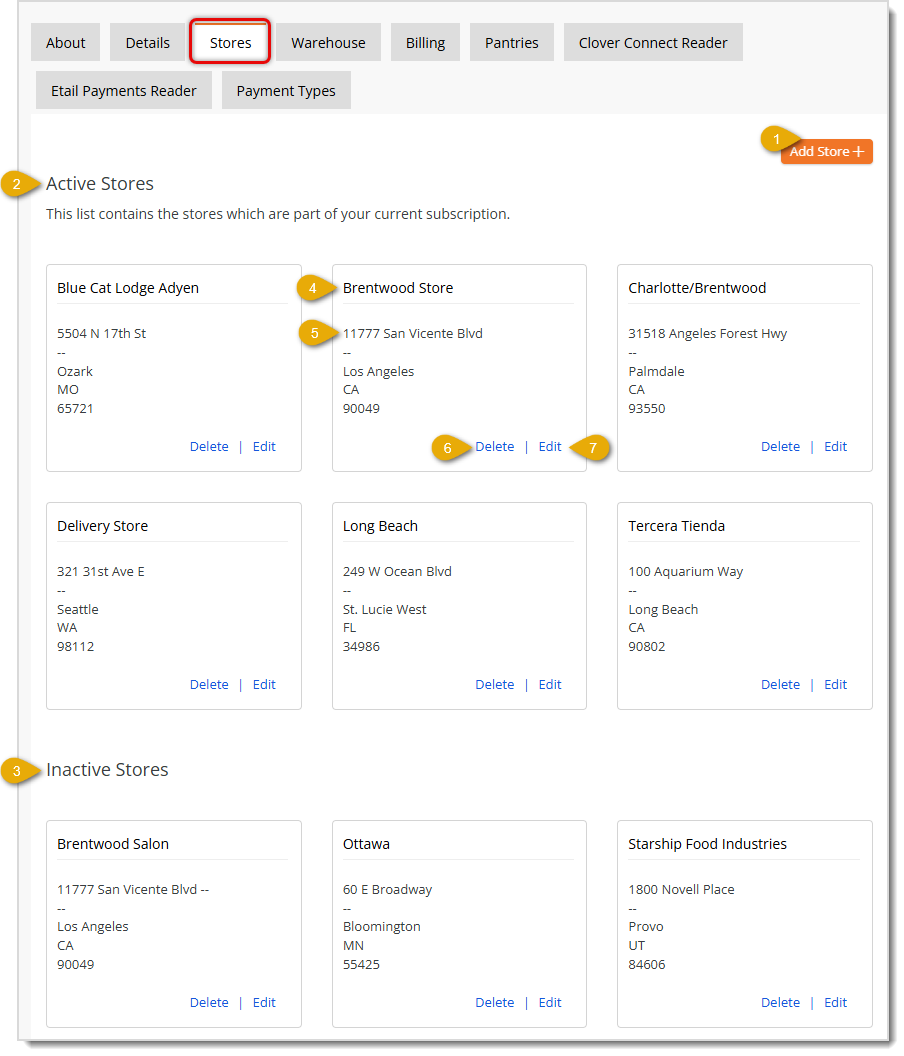The height and width of the screenshot is (1056, 904).
Task: Go to the Billing tab
Action: pos(425,42)
